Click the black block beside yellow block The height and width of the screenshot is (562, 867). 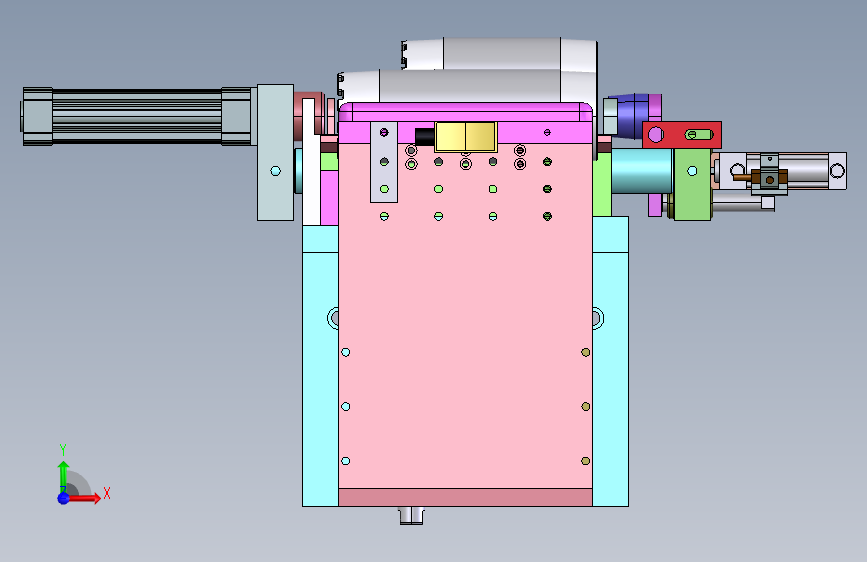coord(425,137)
